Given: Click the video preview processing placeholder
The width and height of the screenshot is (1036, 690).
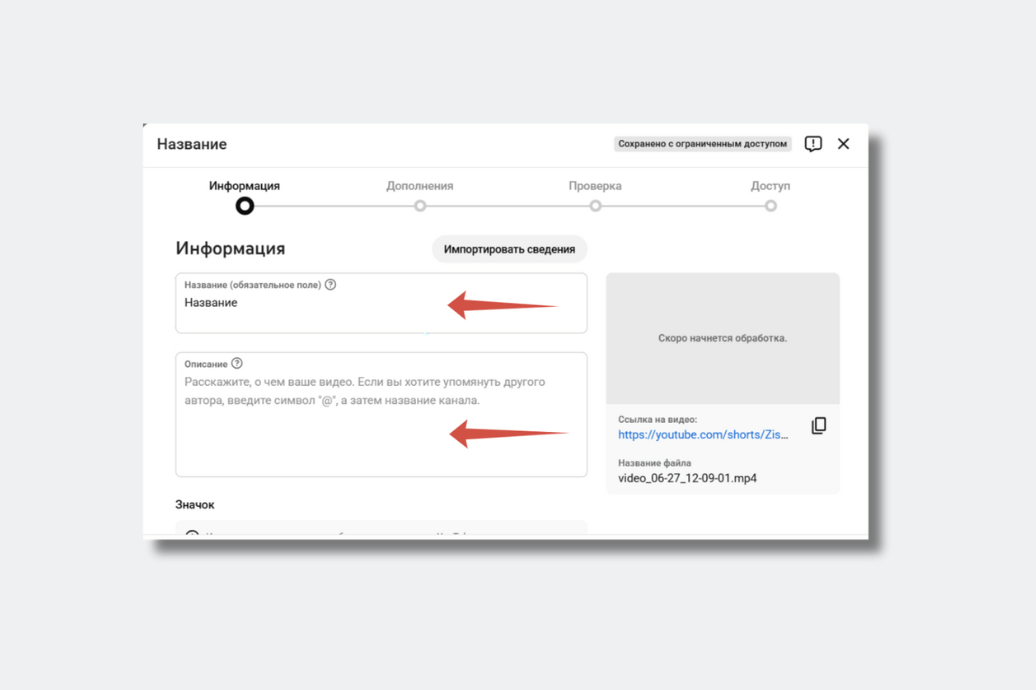Looking at the screenshot, I should click(722, 338).
